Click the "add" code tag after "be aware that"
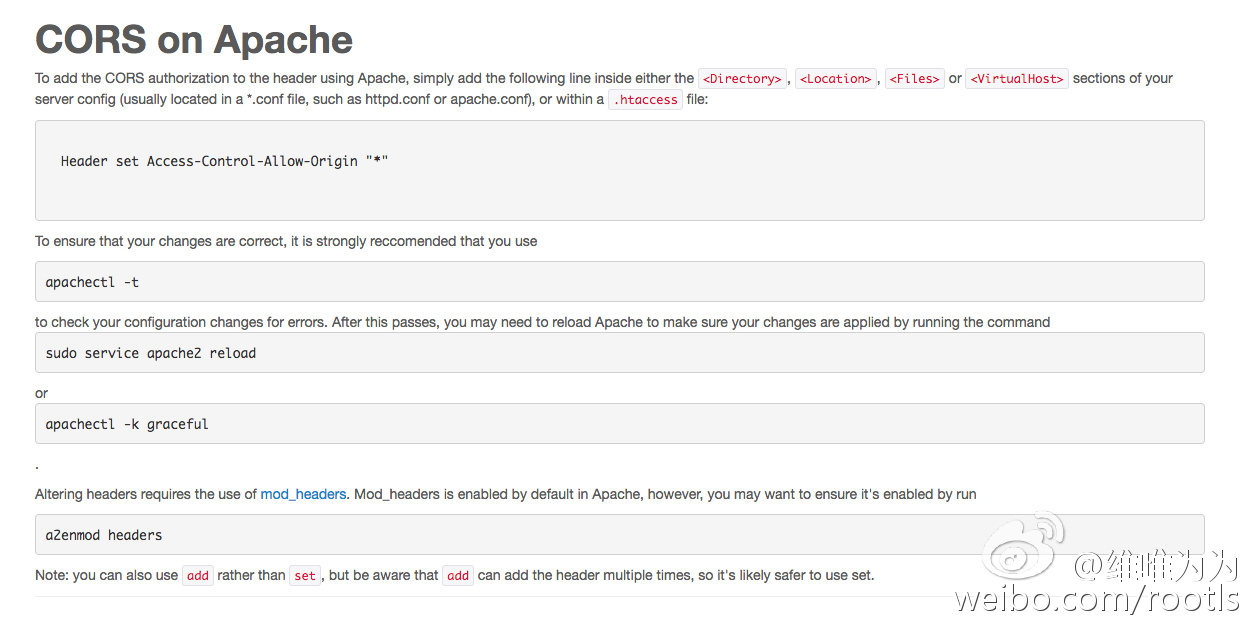Viewport: 1247px width, 622px height. [458, 576]
